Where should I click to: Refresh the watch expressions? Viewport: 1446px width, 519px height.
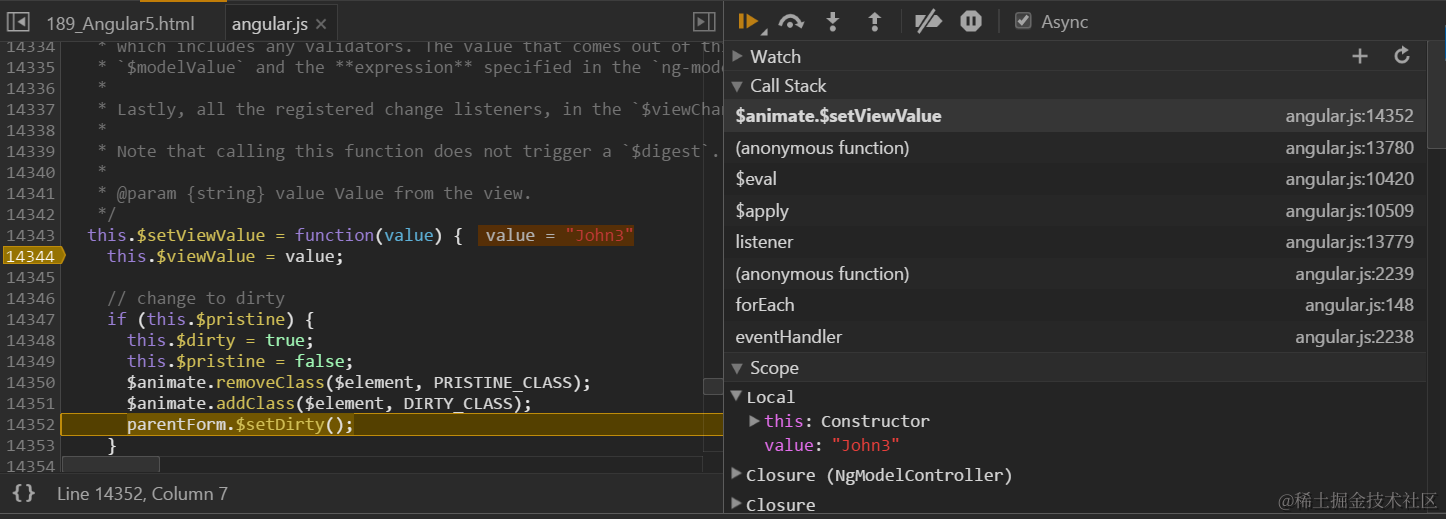tap(1402, 56)
